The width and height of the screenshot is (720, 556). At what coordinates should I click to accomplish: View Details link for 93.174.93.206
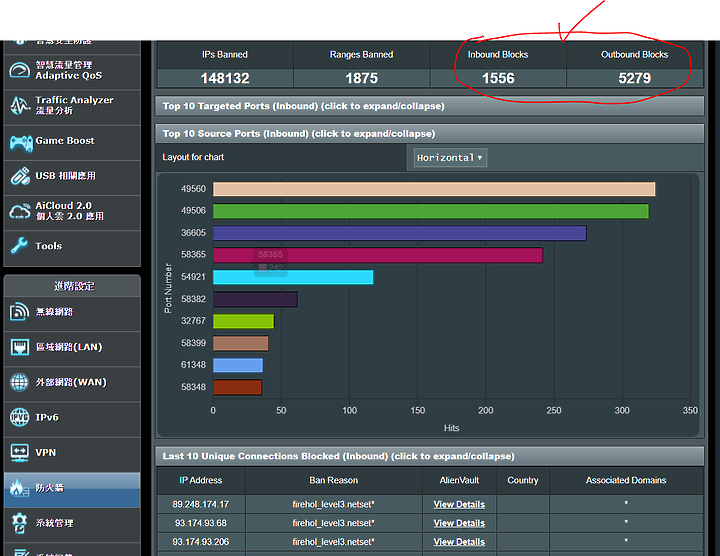459,542
